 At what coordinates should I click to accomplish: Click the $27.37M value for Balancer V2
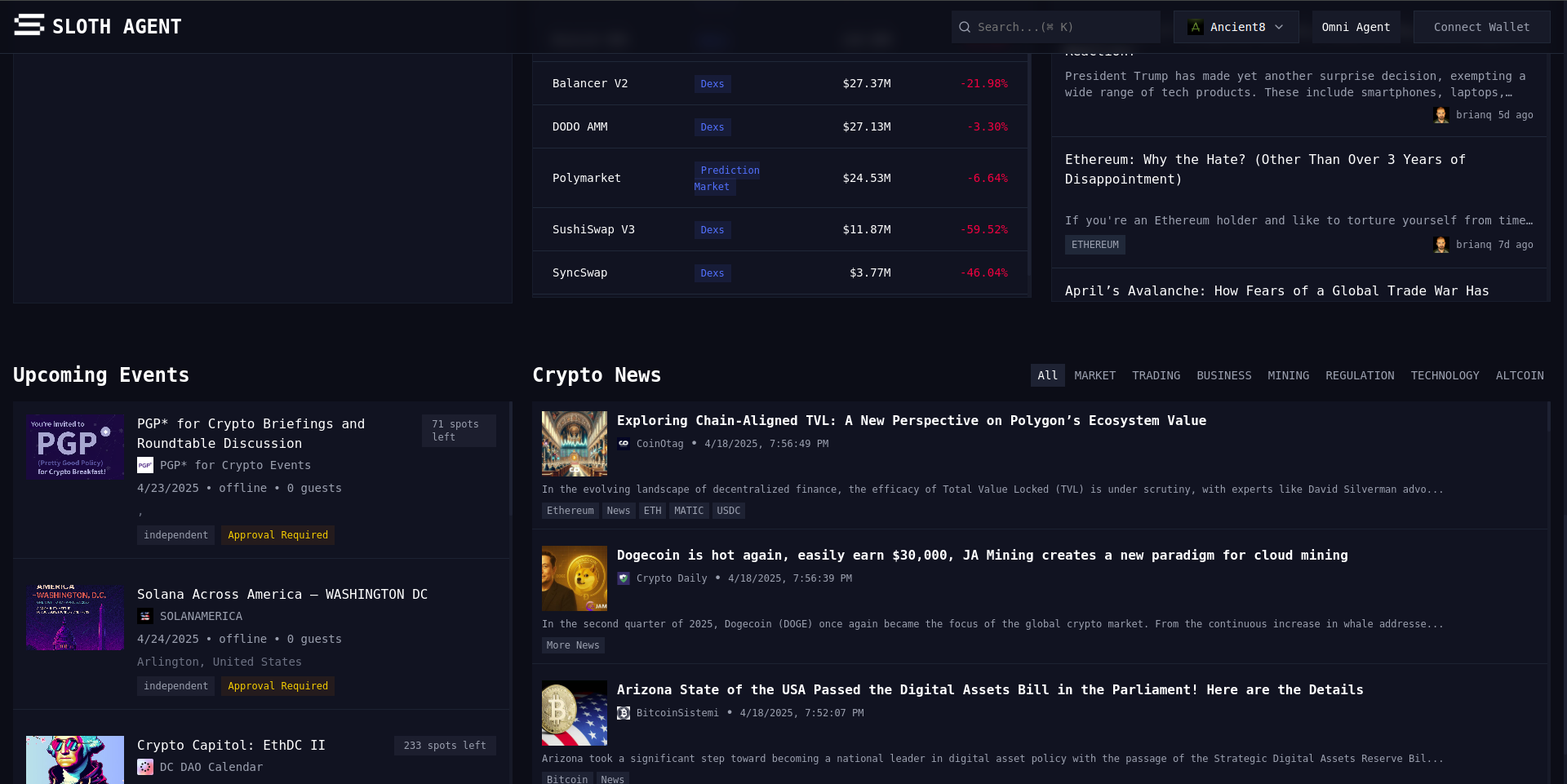tap(867, 83)
